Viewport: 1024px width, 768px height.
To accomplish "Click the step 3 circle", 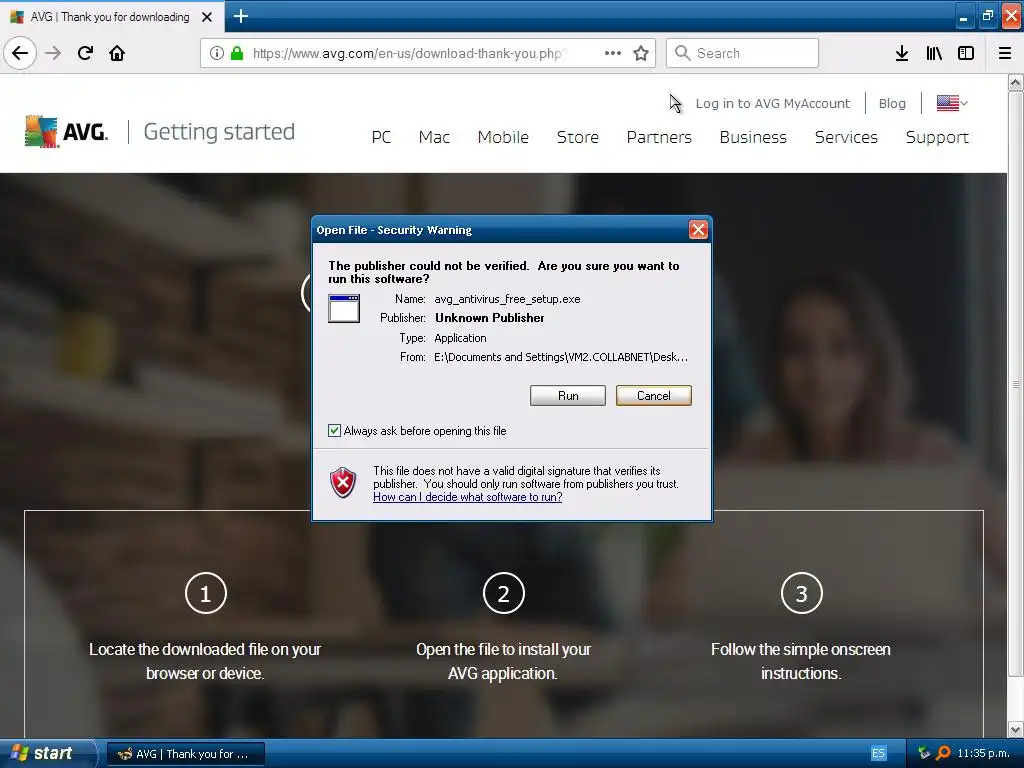I will [x=801, y=593].
